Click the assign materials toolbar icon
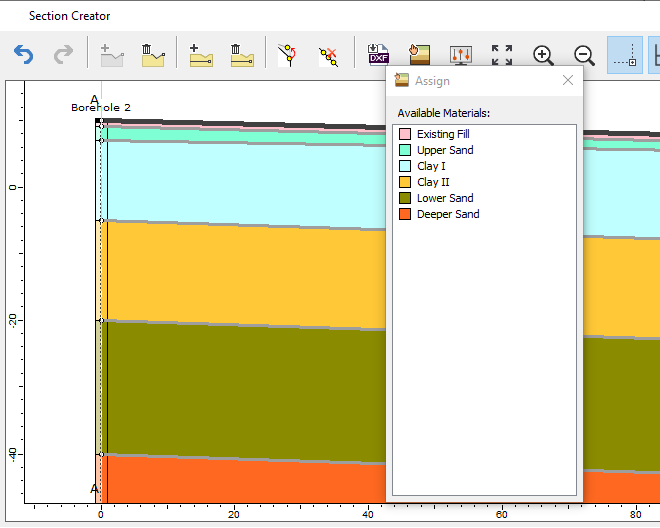 418,55
